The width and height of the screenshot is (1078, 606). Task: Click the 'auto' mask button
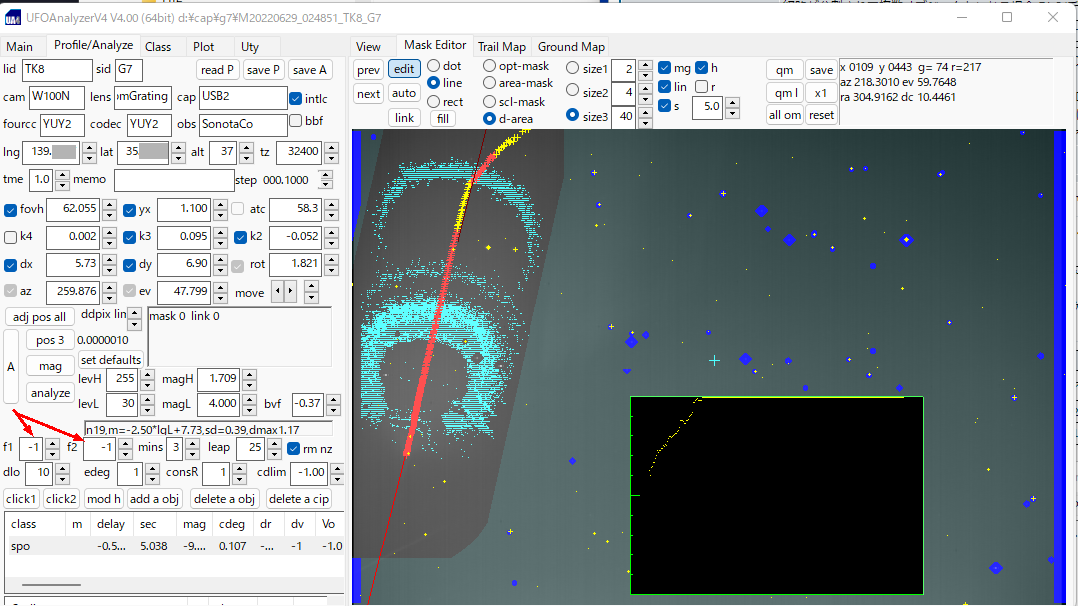tap(404, 93)
